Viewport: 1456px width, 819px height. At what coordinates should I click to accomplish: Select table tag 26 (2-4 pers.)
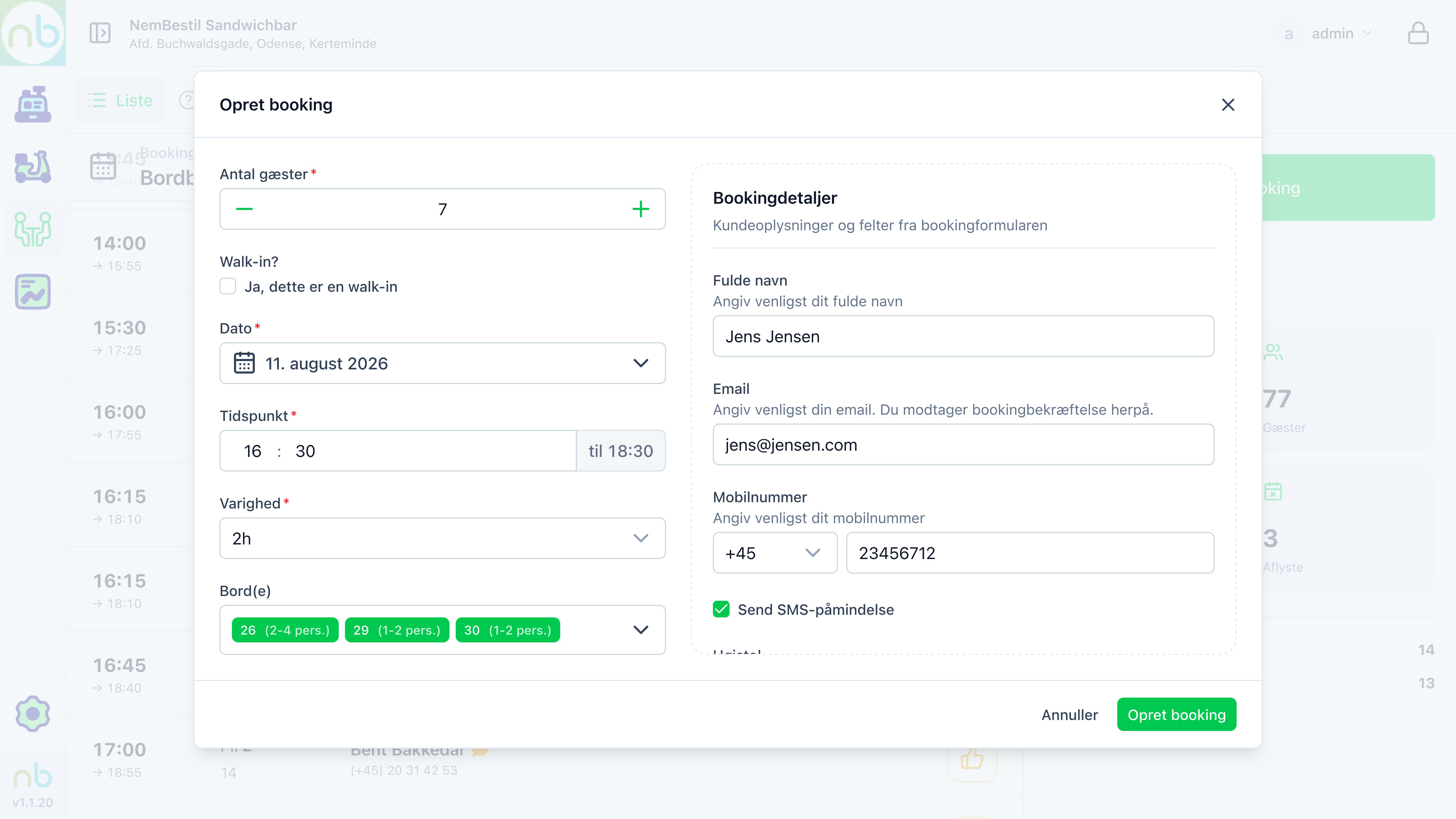click(285, 630)
